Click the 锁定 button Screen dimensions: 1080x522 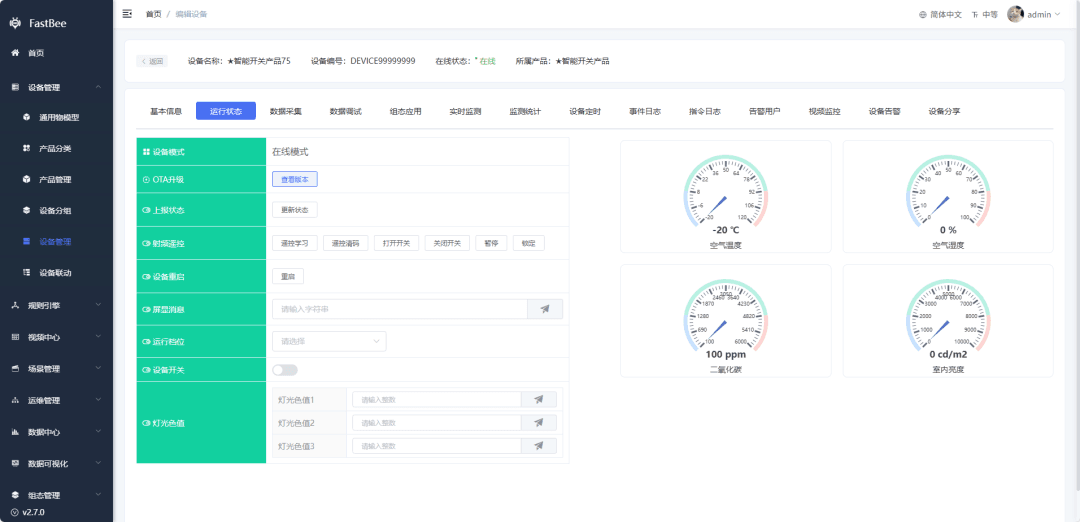(529, 242)
